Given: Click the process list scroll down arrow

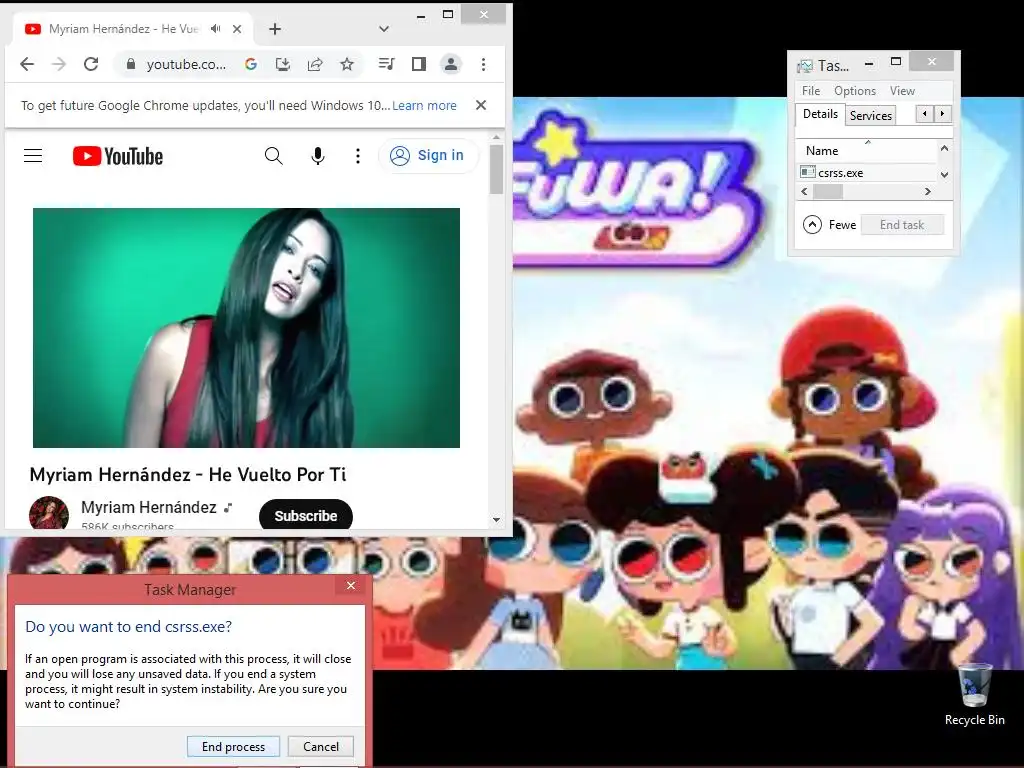Looking at the screenshot, I should (944, 174).
